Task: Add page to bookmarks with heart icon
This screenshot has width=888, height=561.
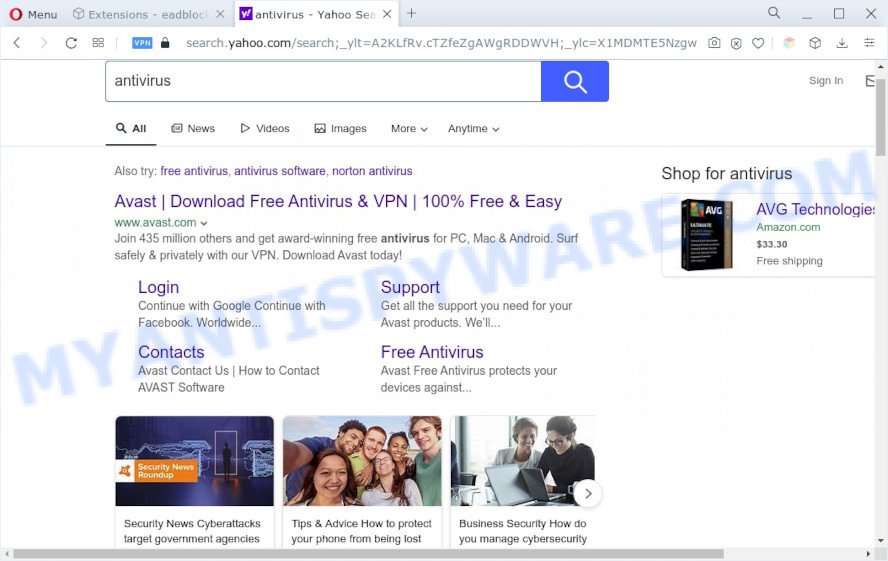Action: (758, 43)
